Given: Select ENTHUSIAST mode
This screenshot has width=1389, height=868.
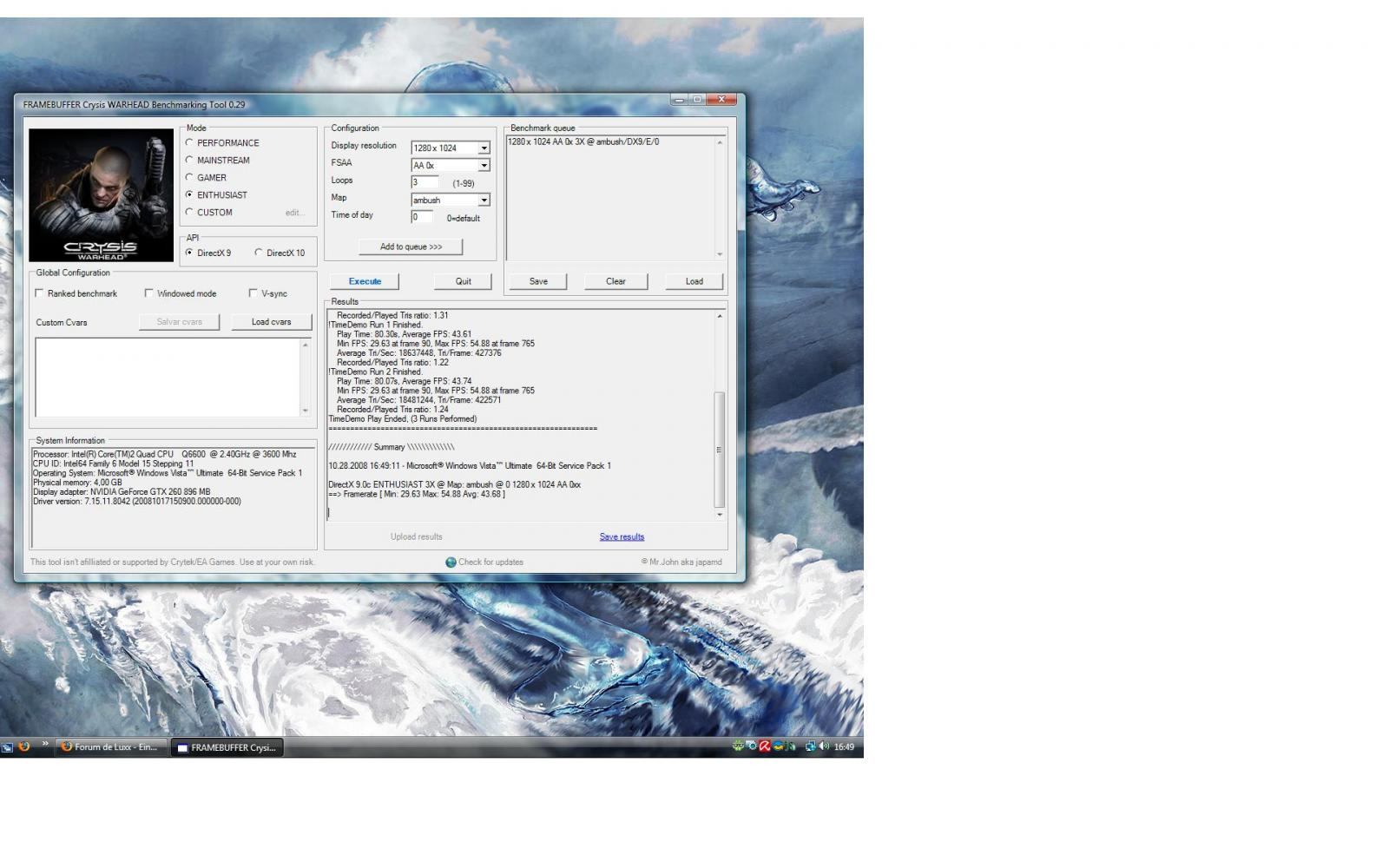Looking at the screenshot, I should pos(189,194).
